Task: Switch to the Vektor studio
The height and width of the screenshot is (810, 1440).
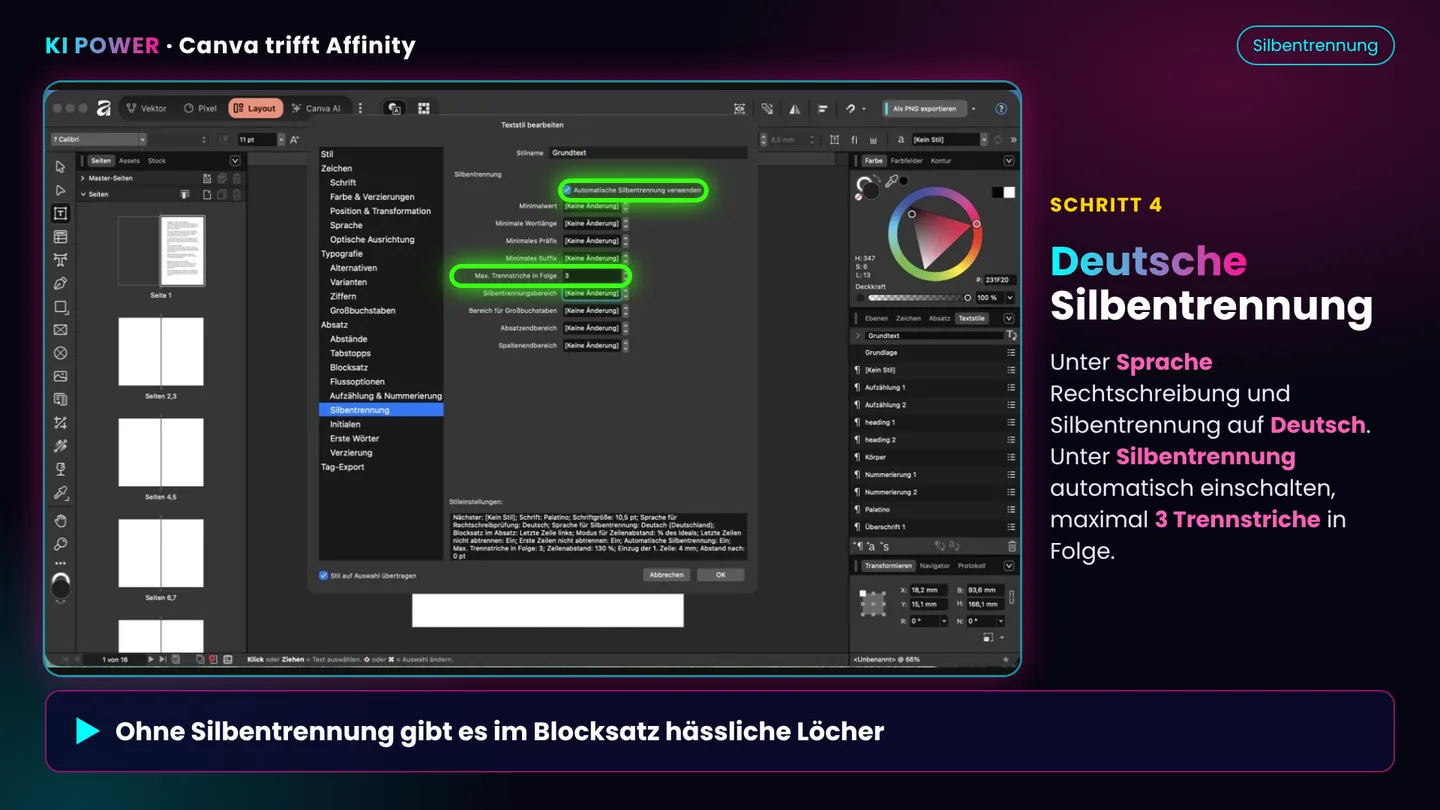Action: [x=147, y=108]
